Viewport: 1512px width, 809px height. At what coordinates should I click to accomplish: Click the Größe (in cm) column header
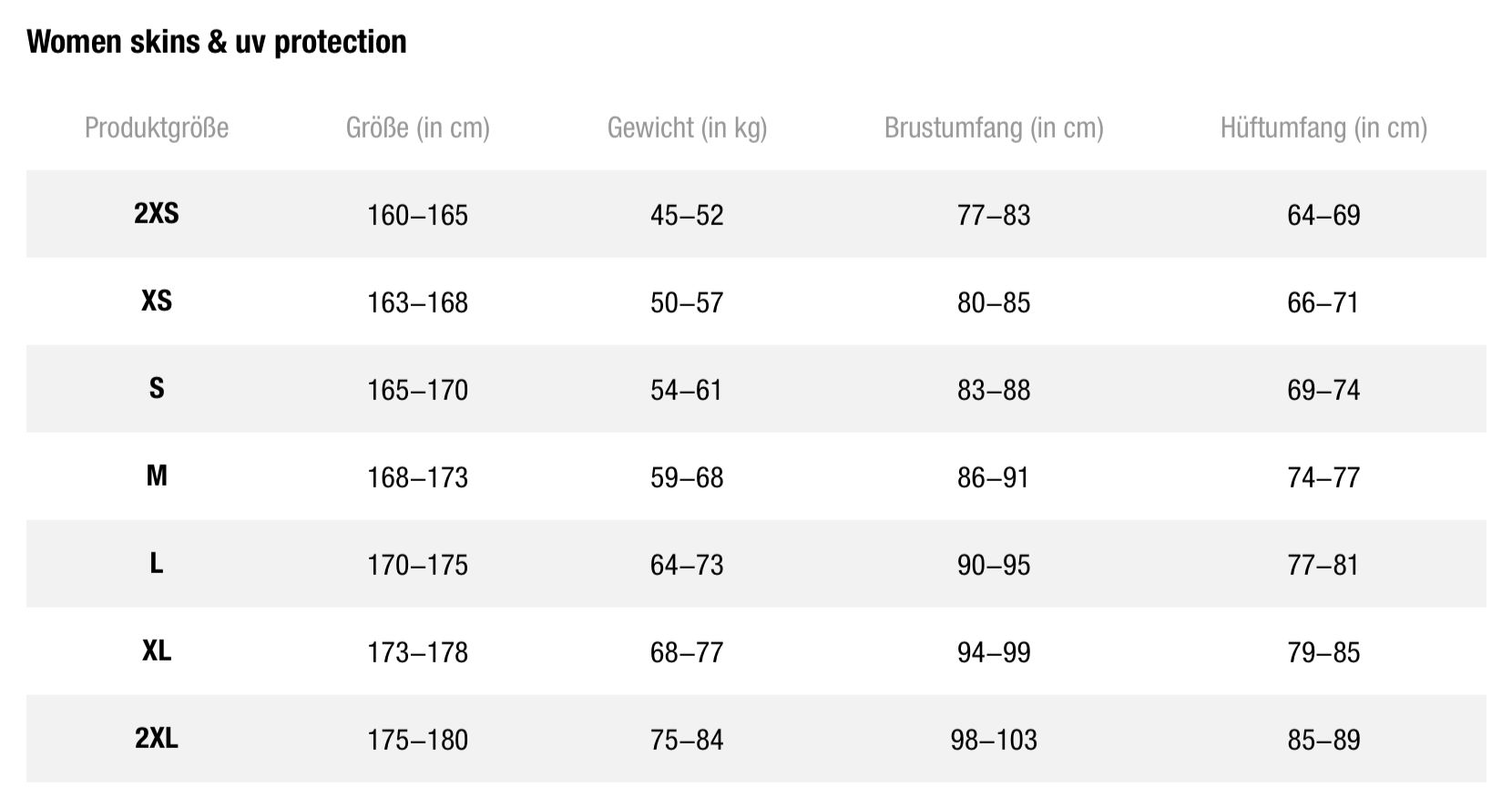pos(418,128)
